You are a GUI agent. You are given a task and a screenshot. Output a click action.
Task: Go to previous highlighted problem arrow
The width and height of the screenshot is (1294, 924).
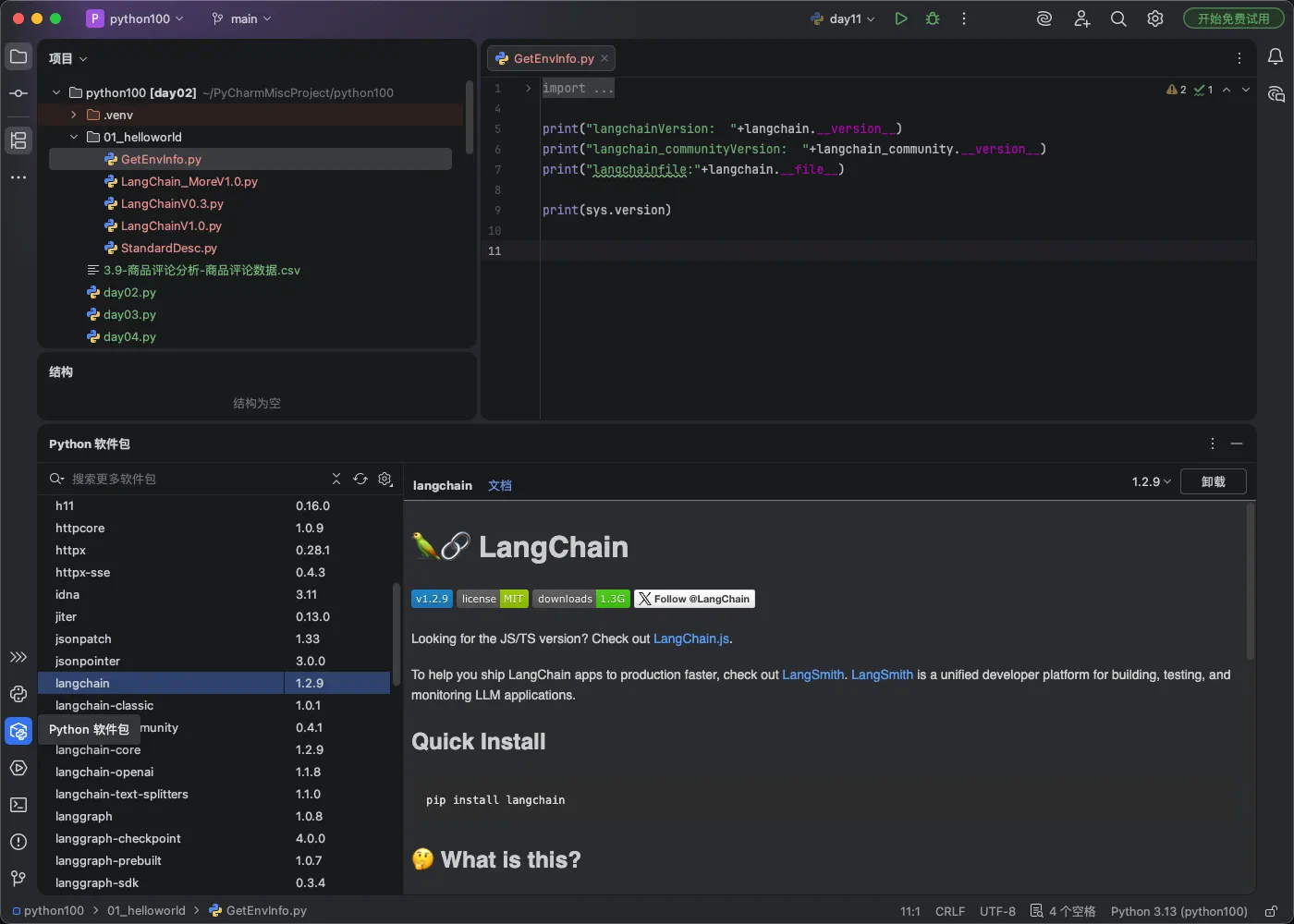[x=1227, y=90]
